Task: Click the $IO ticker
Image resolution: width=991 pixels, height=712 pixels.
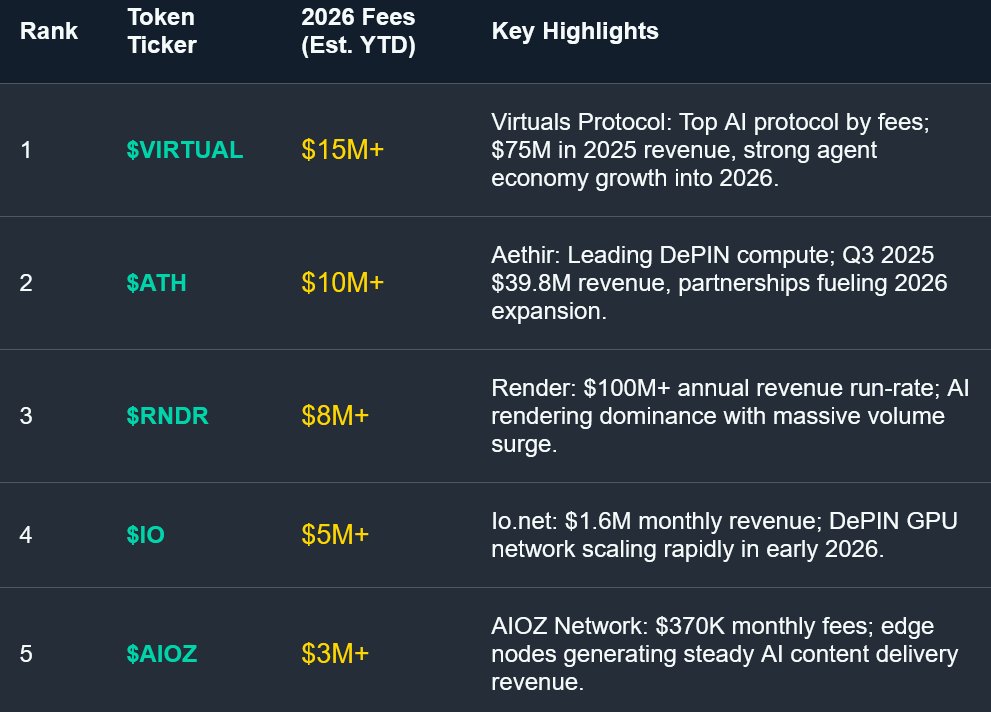Action: [x=145, y=535]
